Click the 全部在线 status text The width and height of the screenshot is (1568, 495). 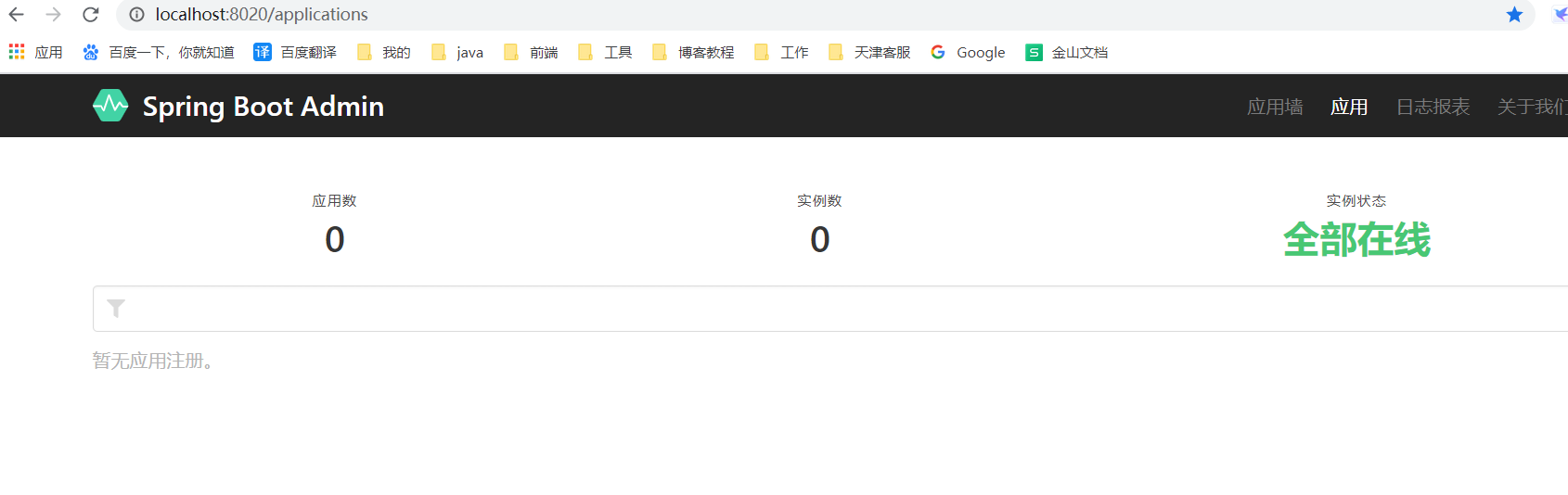pyautogui.click(x=1356, y=240)
